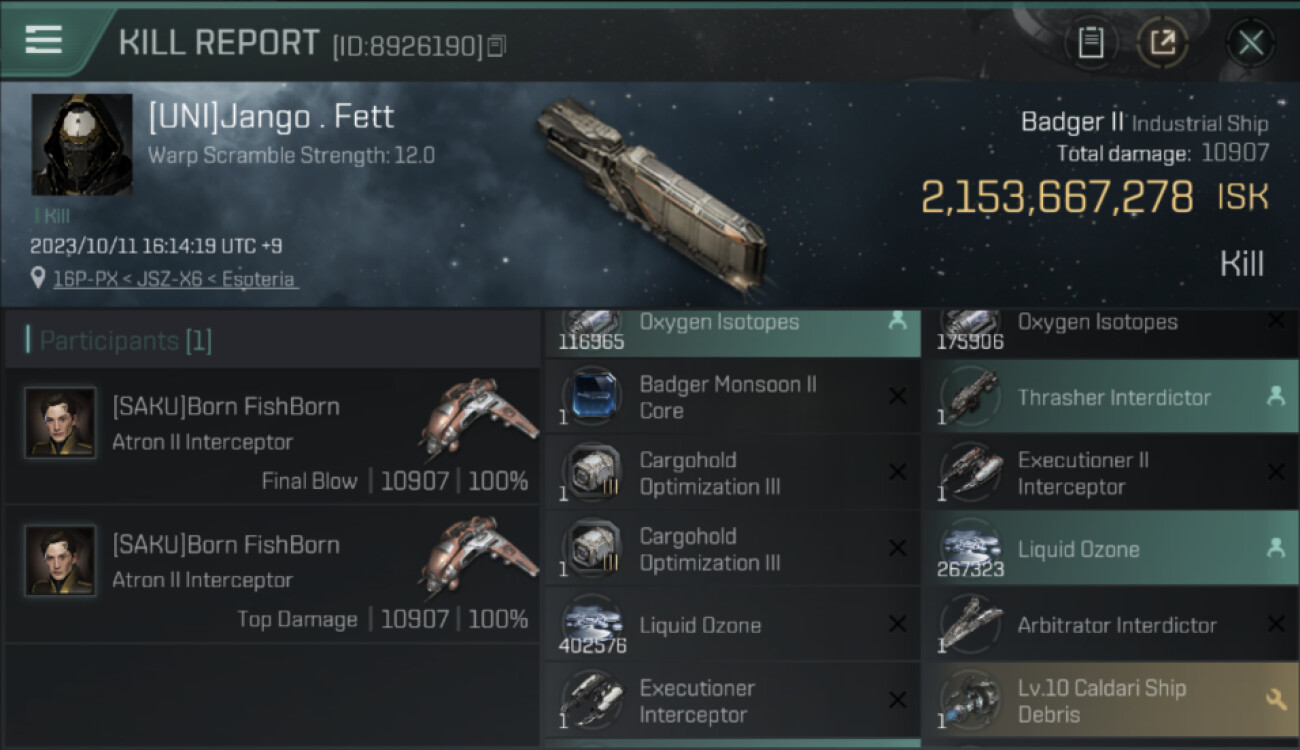Click the wrench icon on Caldari Ship Debris
Image resolution: width=1300 pixels, height=750 pixels.
pos(1276,700)
